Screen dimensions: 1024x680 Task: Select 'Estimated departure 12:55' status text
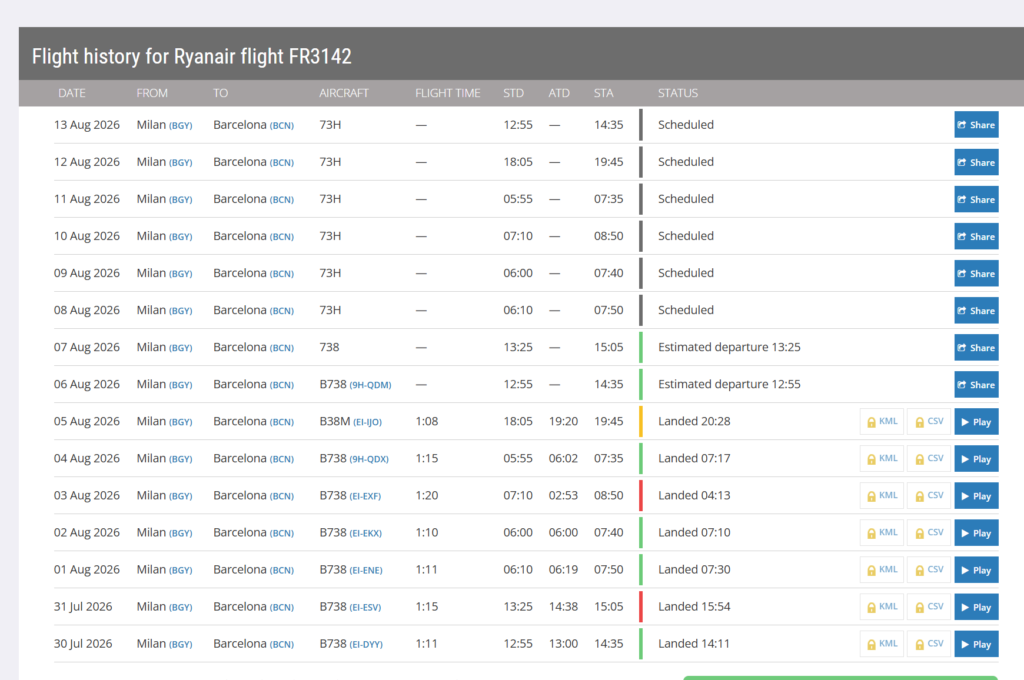click(x=729, y=384)
